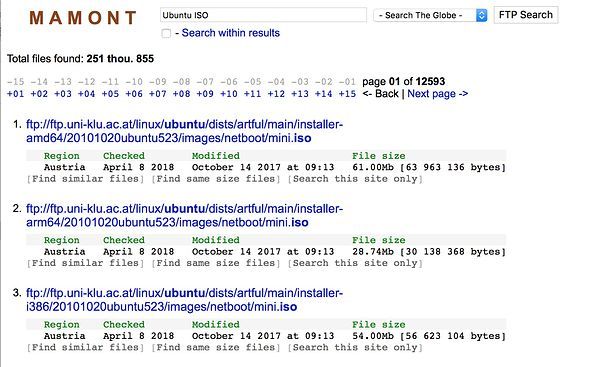
Task: Click the MAMONT logo
Action: click(x=83, y=18)
